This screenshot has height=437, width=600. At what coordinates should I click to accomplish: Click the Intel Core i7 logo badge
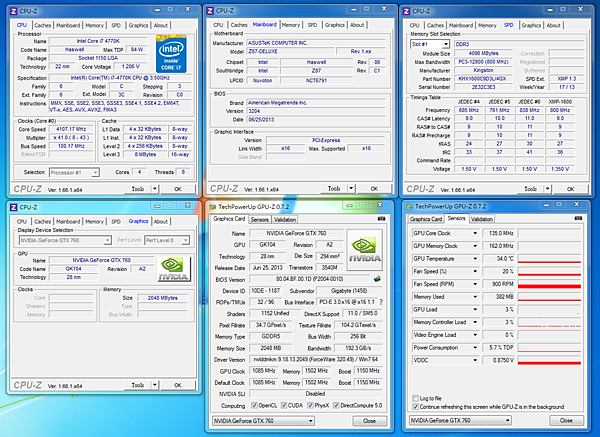[171, 54]
